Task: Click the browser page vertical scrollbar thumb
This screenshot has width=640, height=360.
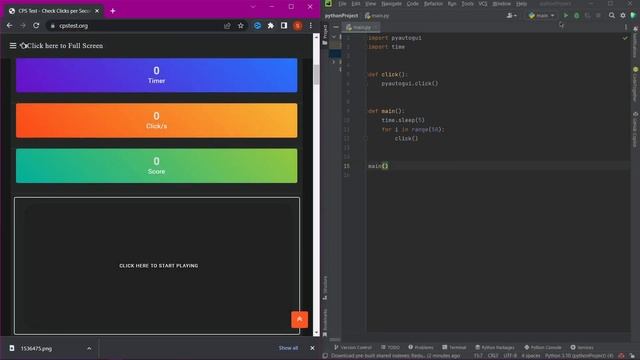Action: [316, 75]
